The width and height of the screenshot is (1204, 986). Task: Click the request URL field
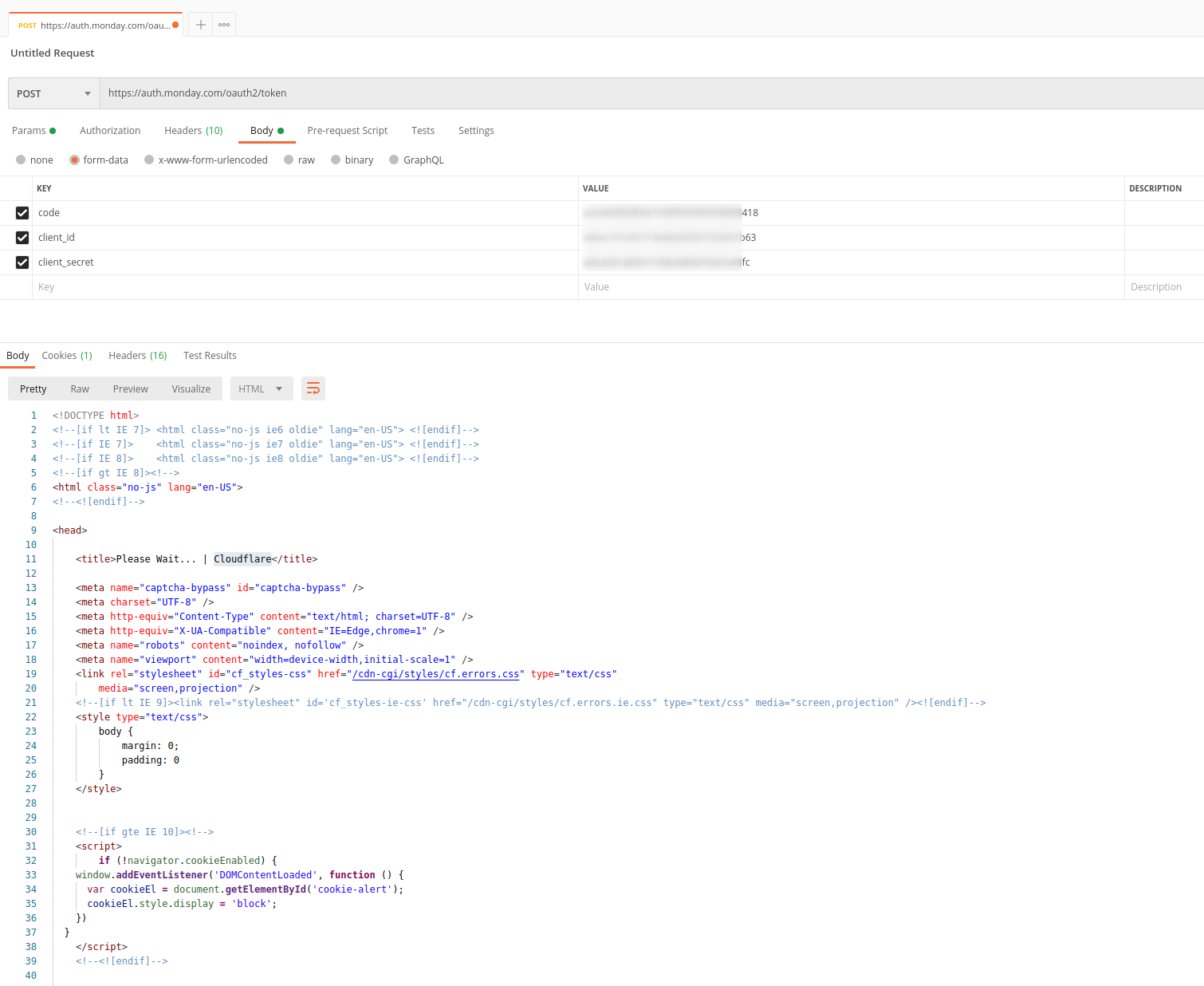(x=651, y=93)
